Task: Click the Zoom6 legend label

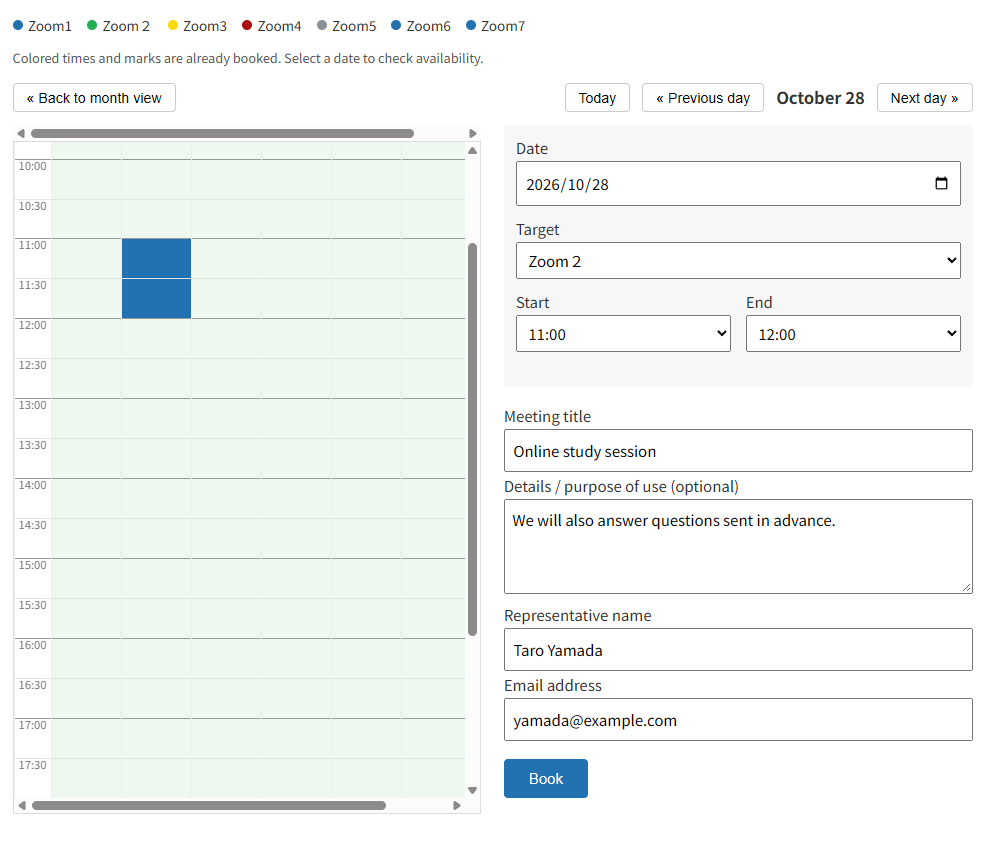Action: point(428,26)
